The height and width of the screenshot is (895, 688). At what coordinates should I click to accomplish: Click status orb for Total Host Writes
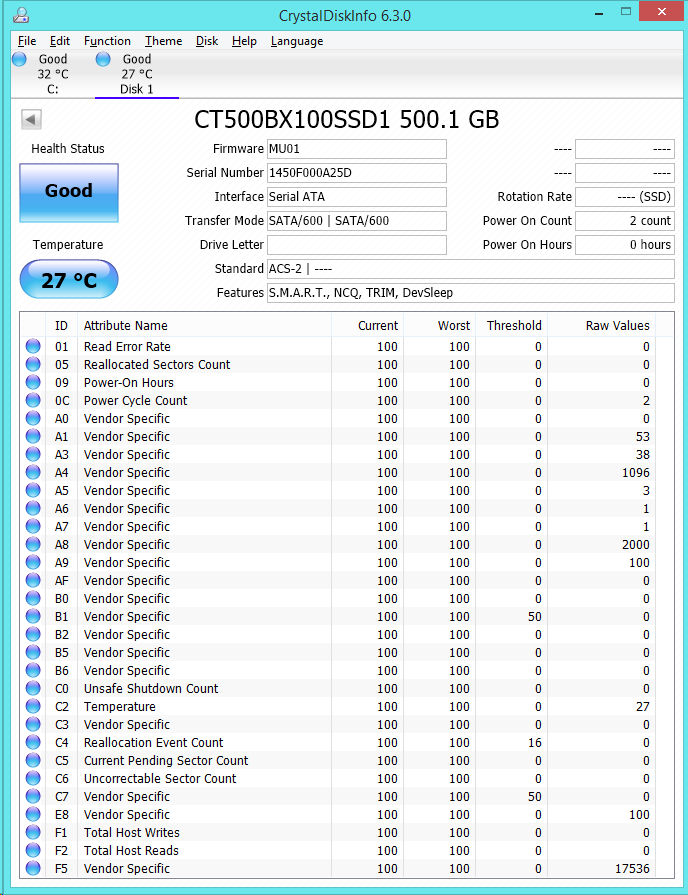pyautogui.click(x=34, y=833)
